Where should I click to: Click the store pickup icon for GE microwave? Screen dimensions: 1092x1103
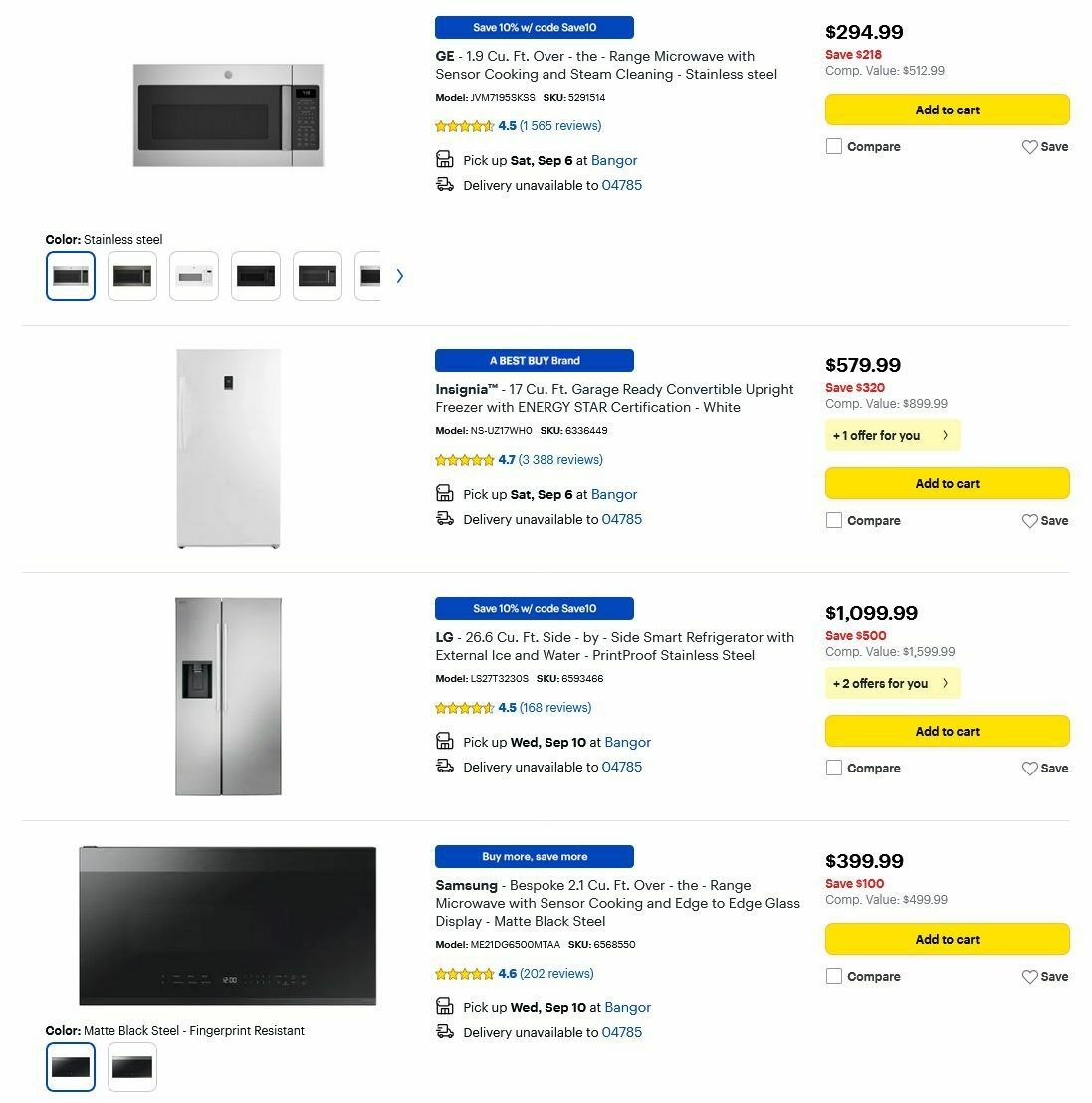coord(444,159)
